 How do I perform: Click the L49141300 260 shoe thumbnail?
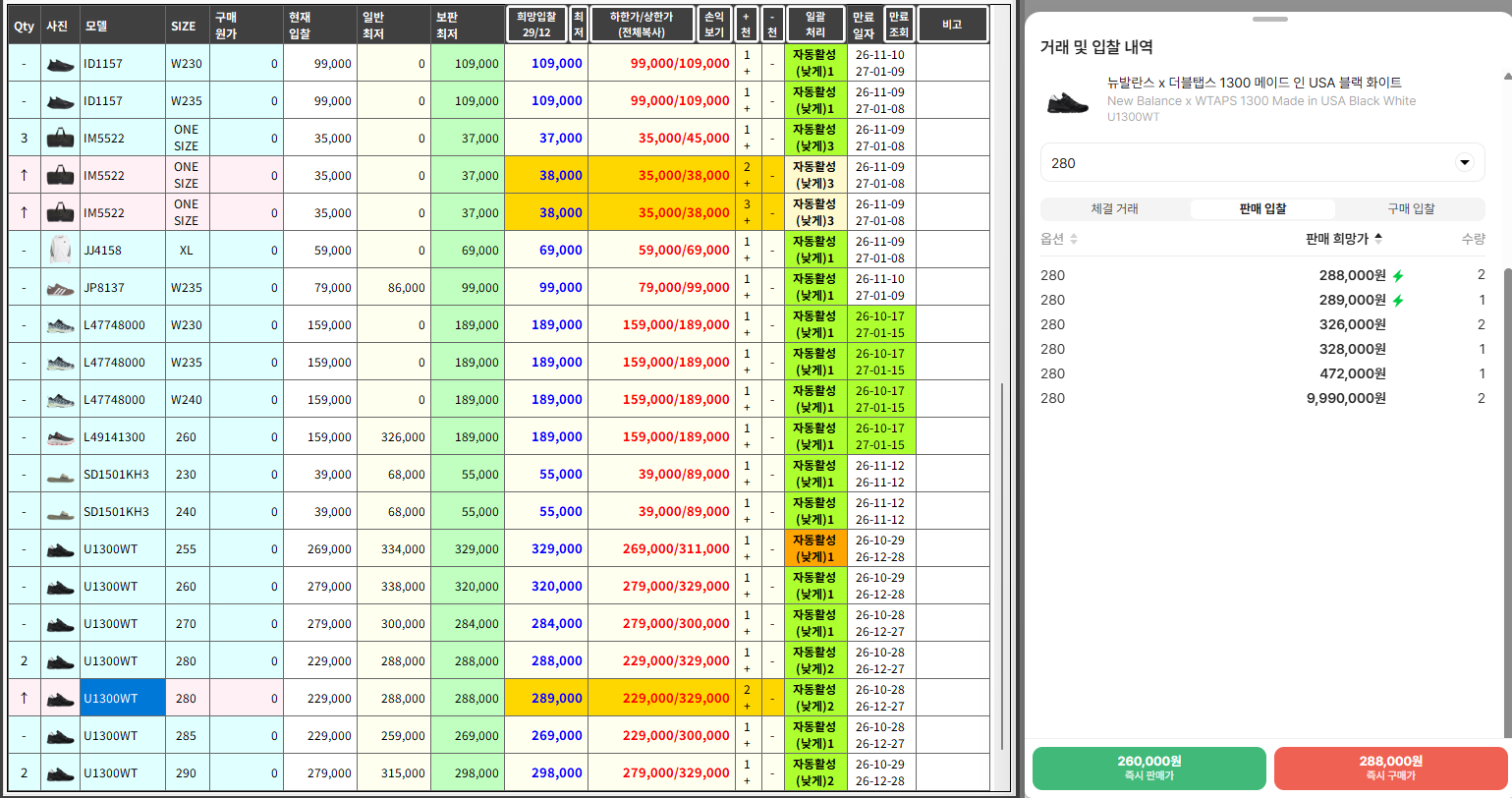(x=60, y=437)
